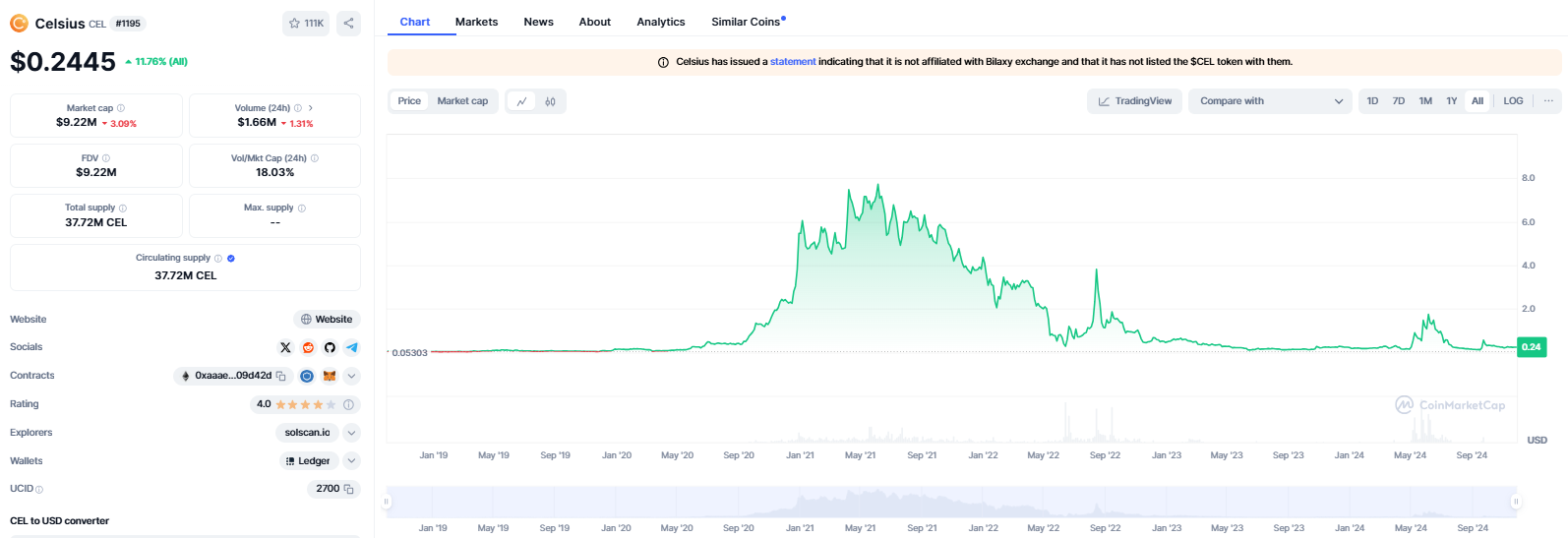1568x538 pixels.
Task: Click the left range slider handle
Action: tap(387, 502)
